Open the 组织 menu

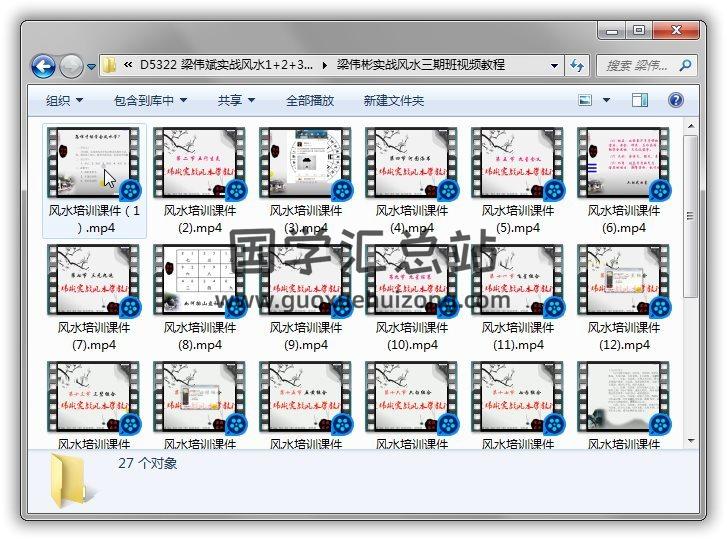click(64, 100)
